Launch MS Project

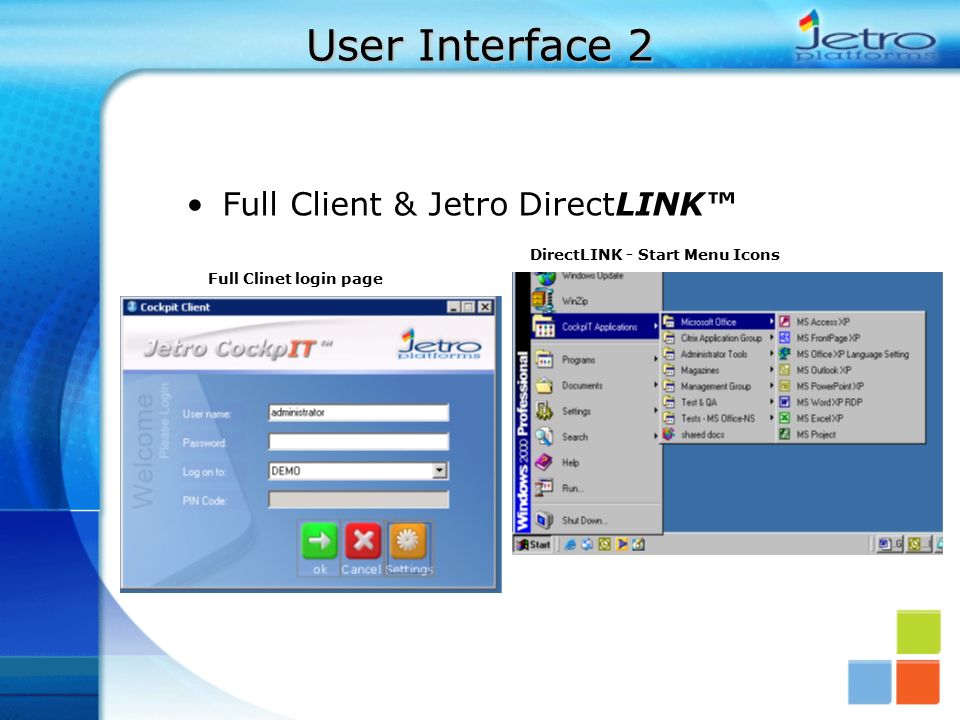tap(850, 434)
